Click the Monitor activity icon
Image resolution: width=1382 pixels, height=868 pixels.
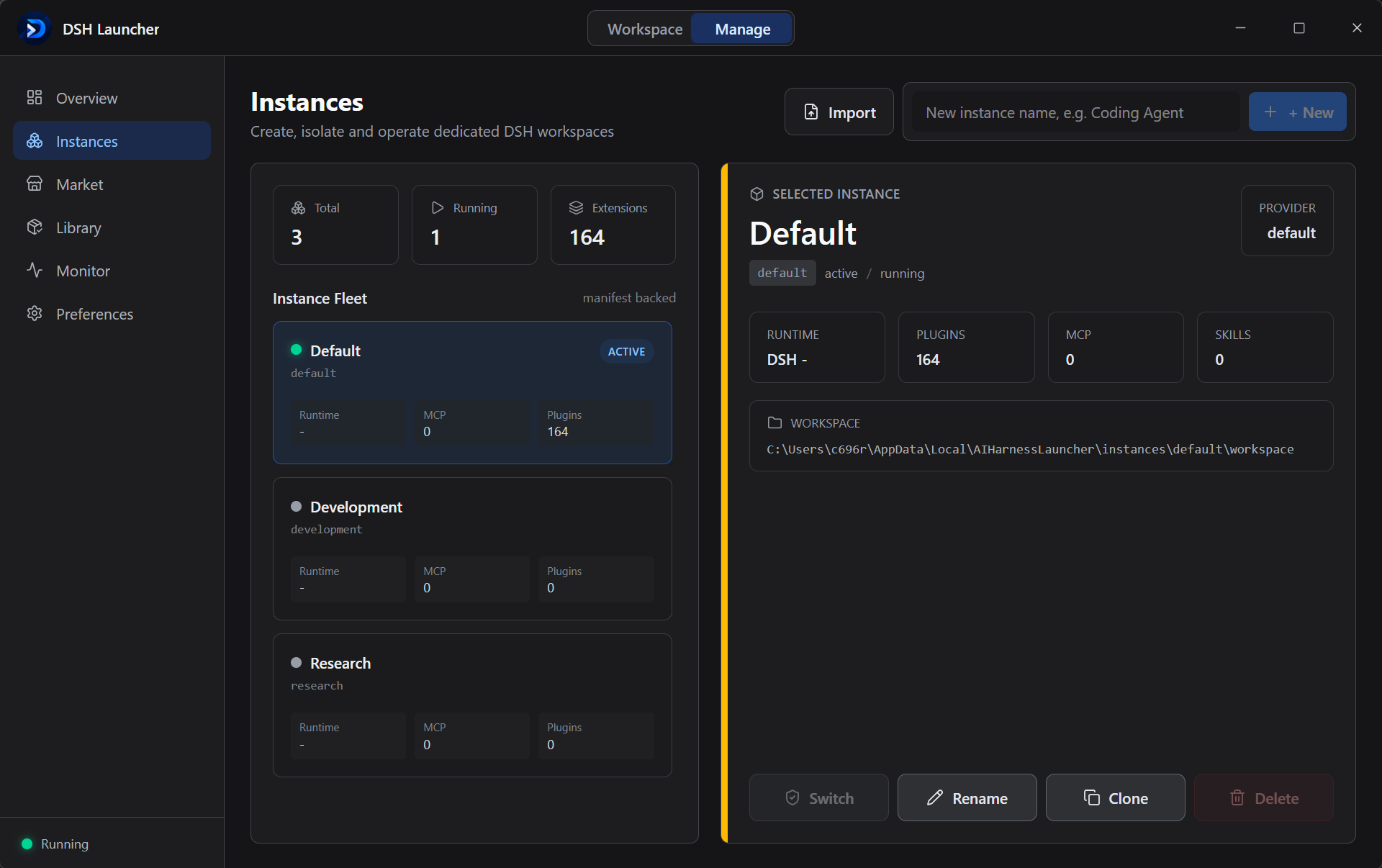click(x=35, y=271)
